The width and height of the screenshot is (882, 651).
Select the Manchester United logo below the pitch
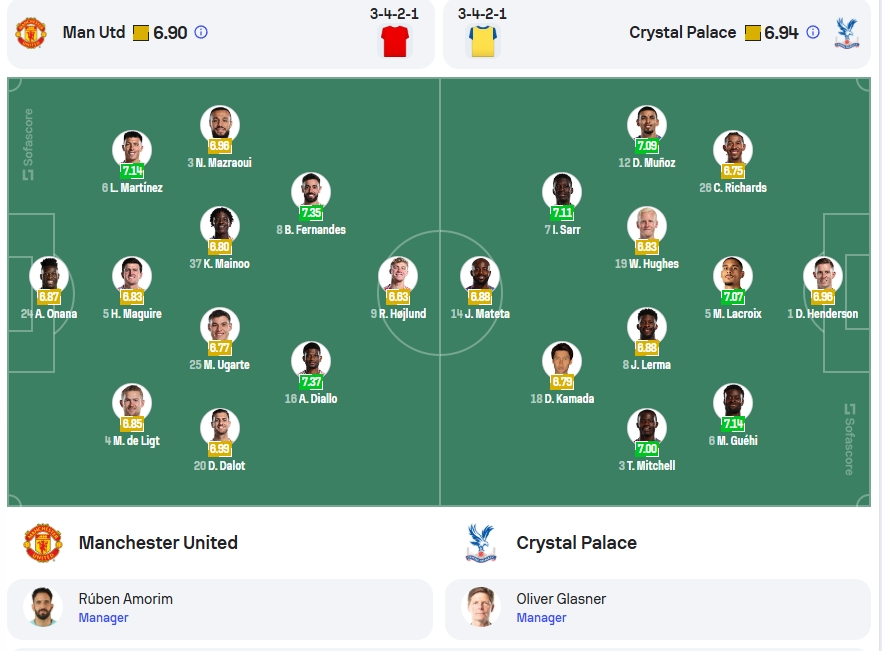(x=43, y=543)
